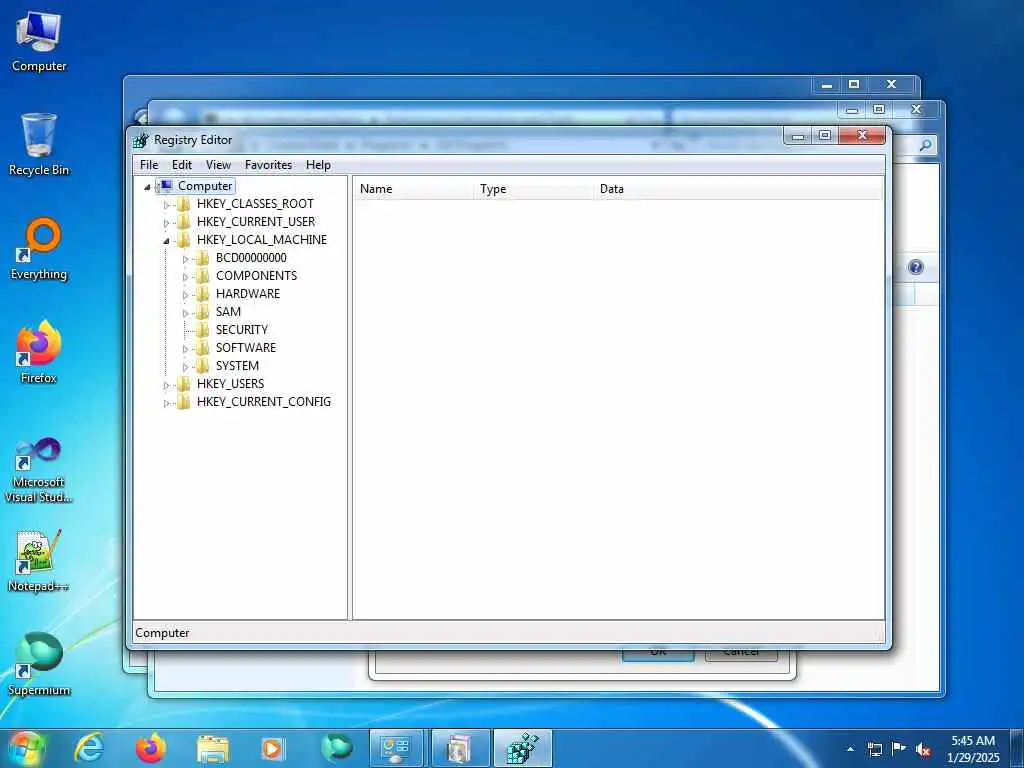This screenshot has height=768, width=1024.
Task: Expand the SOFTWARE key arrow
Action: click(x=185, y=349)
